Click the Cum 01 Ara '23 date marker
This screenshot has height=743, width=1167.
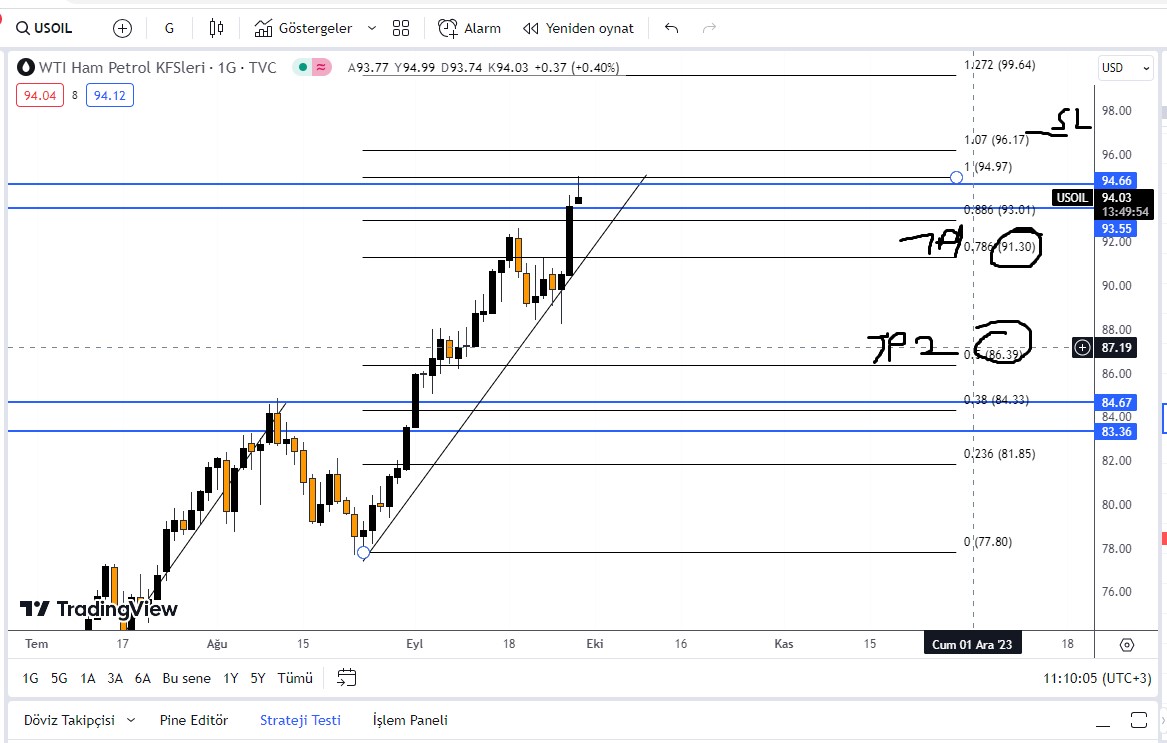click(972, 644)
